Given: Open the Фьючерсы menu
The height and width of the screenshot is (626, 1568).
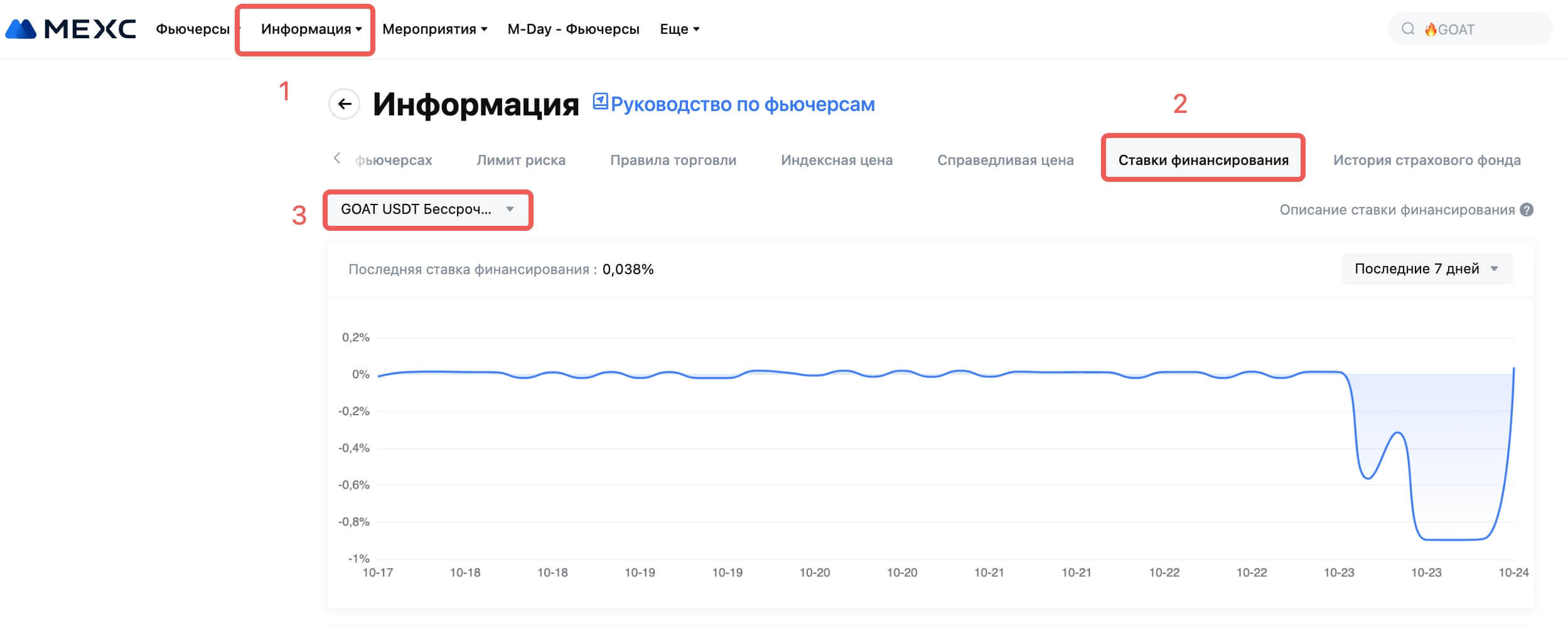Looking at the screenshot, I should pos(193,29).
